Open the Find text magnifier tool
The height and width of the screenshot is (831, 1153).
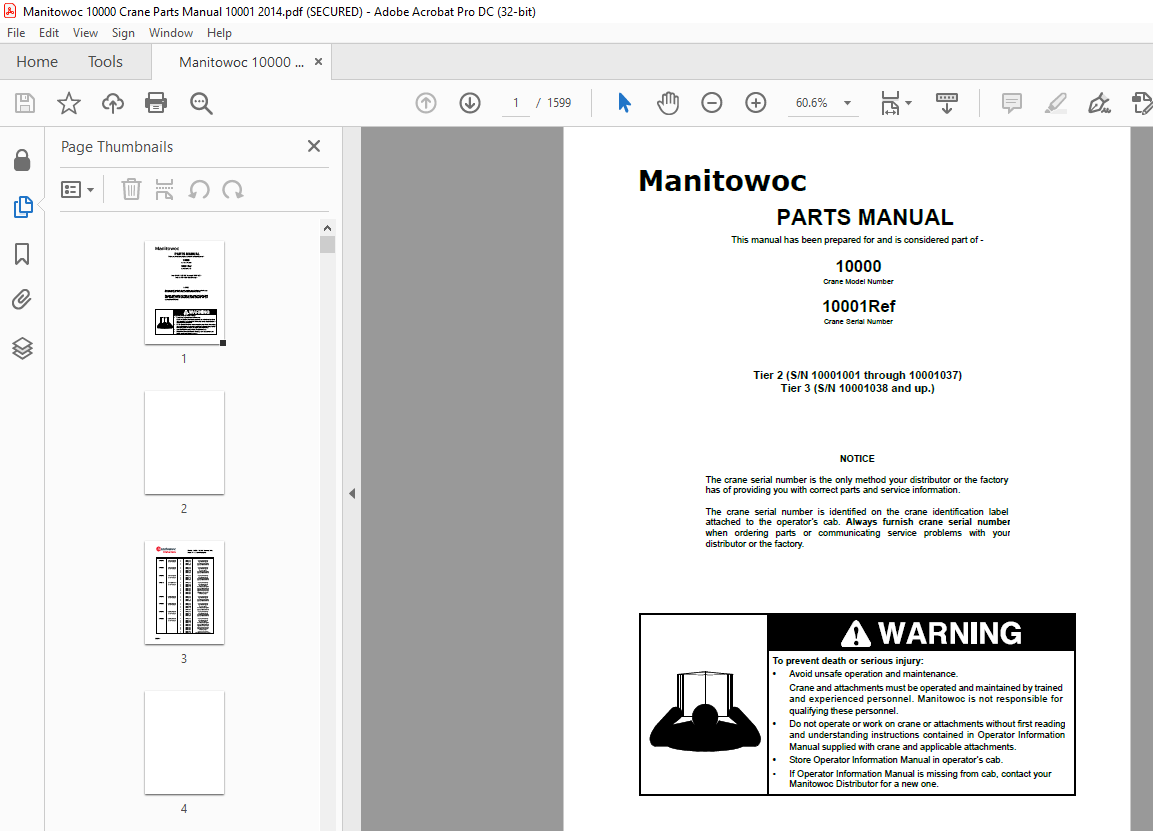[201, 103]
